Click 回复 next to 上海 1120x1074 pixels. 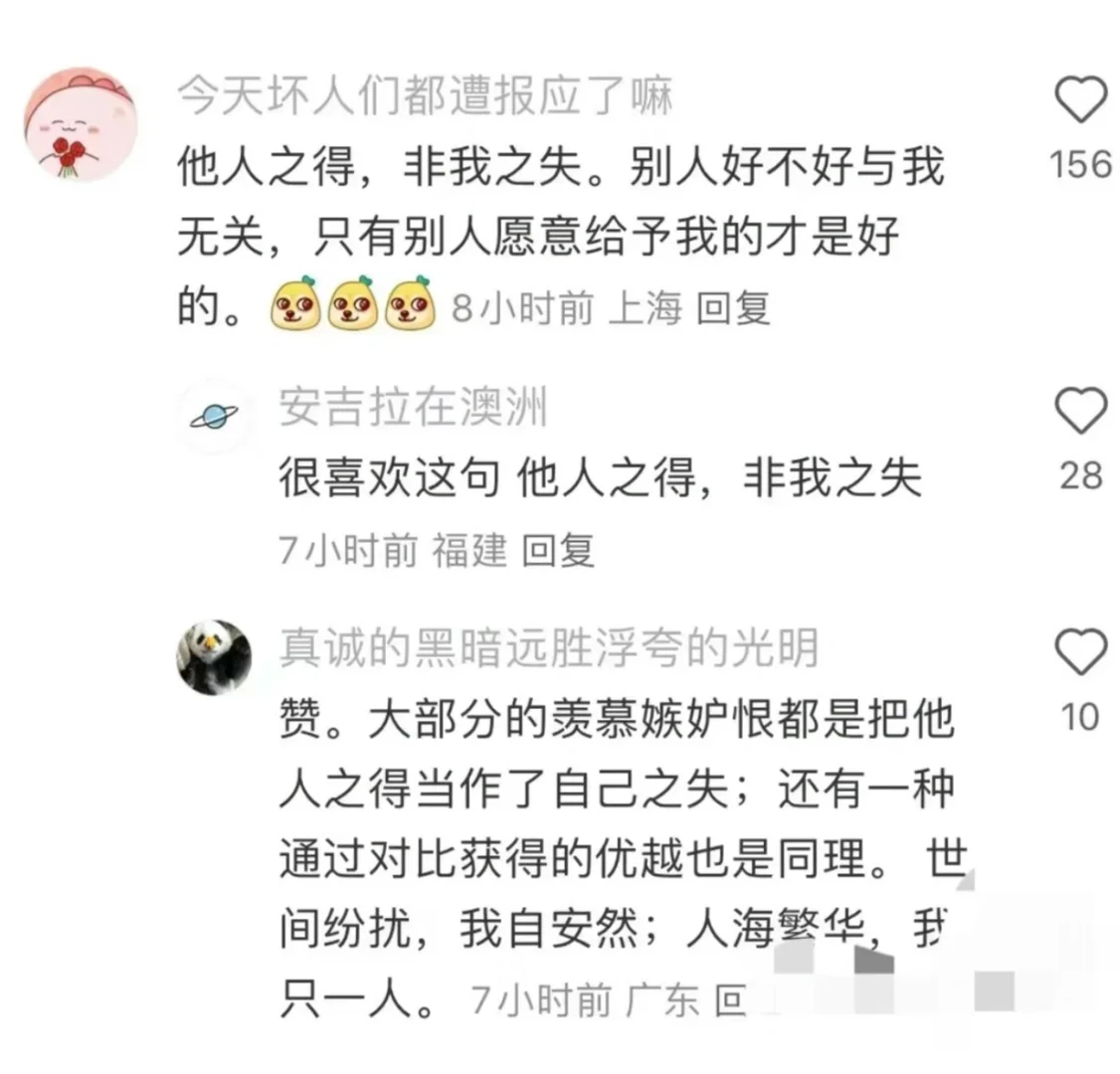[734, 308]
